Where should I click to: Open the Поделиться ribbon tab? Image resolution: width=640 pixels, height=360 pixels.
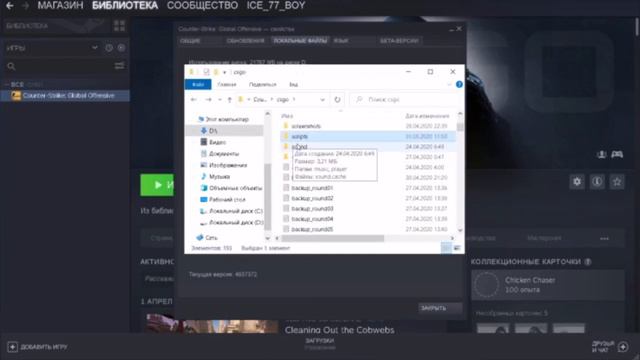point(262,84)
